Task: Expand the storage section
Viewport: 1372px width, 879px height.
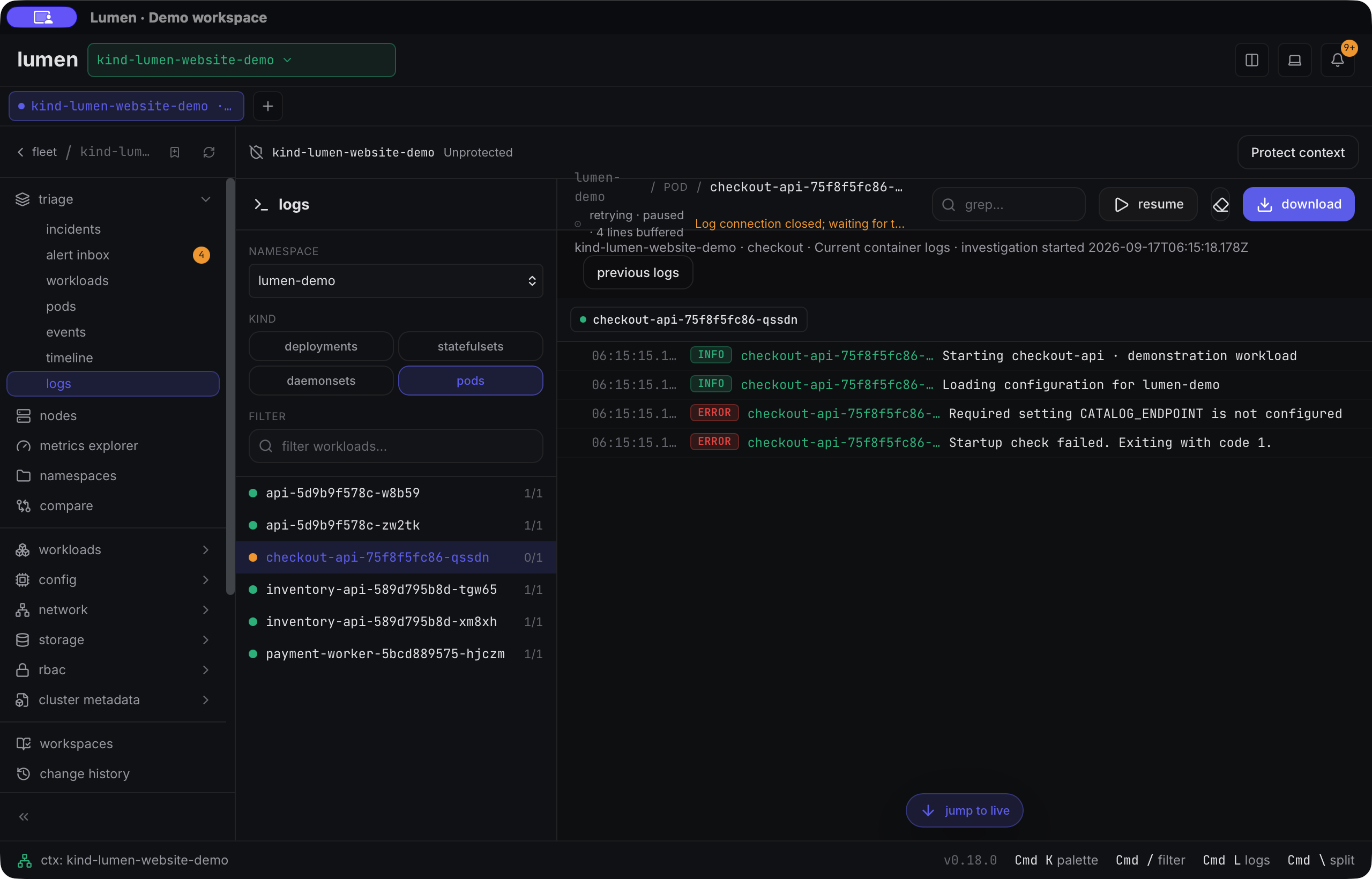Action: (x=205, y=640)
